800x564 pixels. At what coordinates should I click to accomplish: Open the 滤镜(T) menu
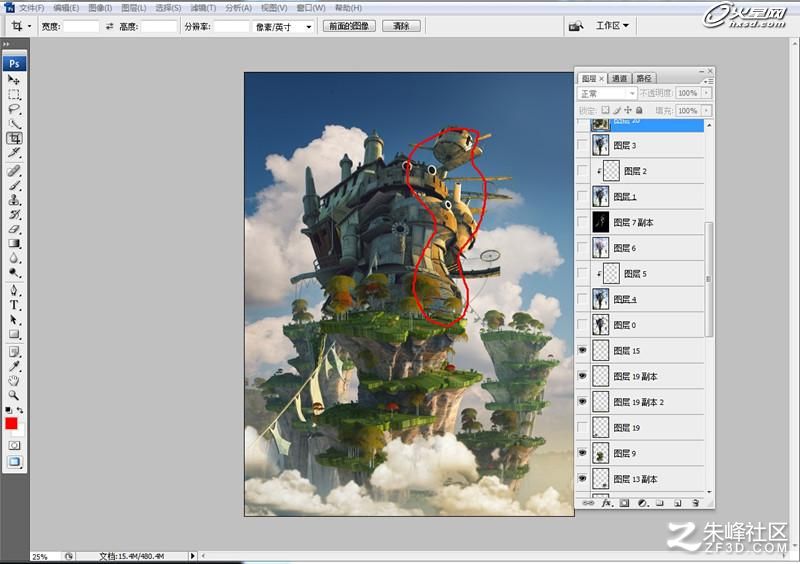pyautogui.click(x=203, y=8)
